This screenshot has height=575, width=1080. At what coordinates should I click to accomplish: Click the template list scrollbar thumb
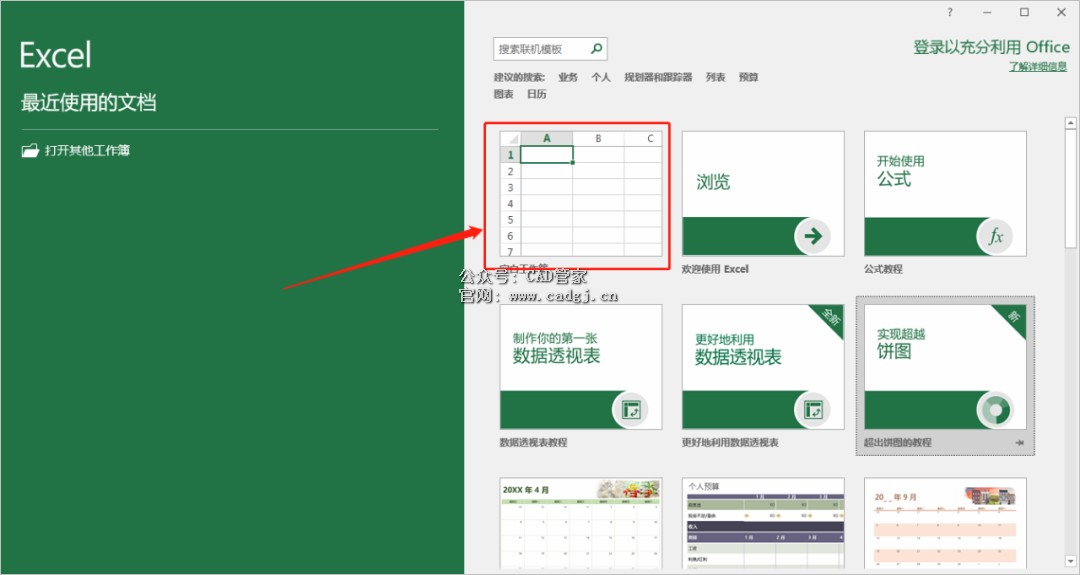[x=1070, y=189]
